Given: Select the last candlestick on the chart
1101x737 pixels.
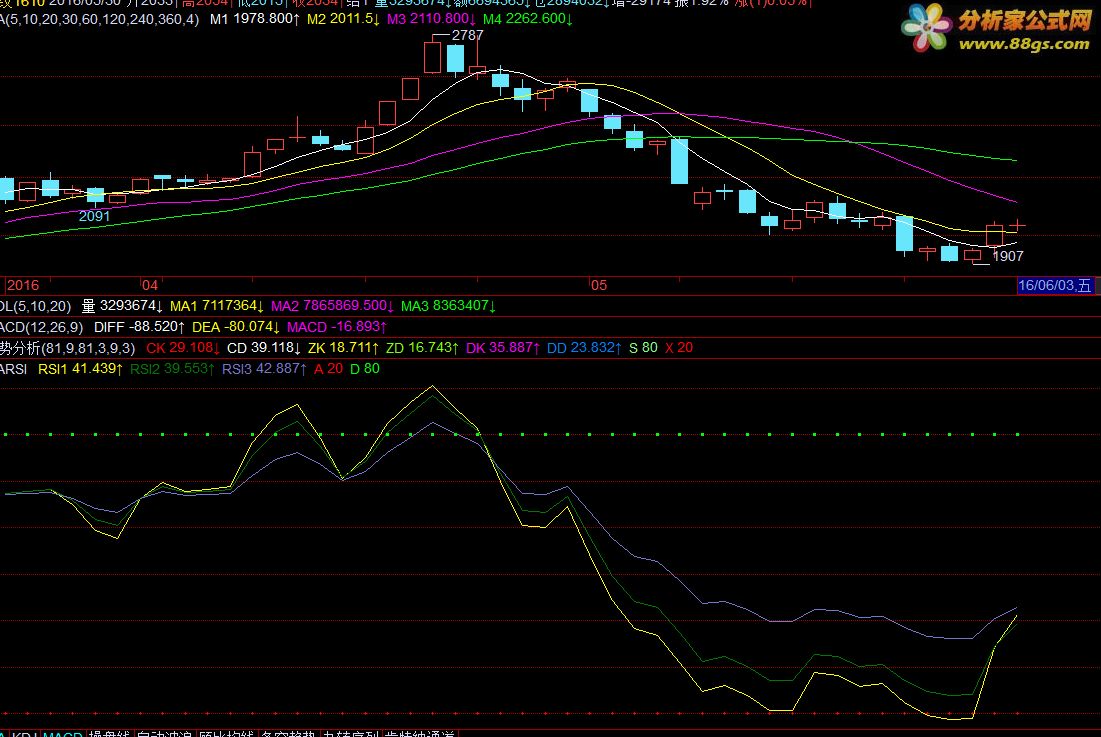Looking at the screenshot, I should [x=1017, y=225].
